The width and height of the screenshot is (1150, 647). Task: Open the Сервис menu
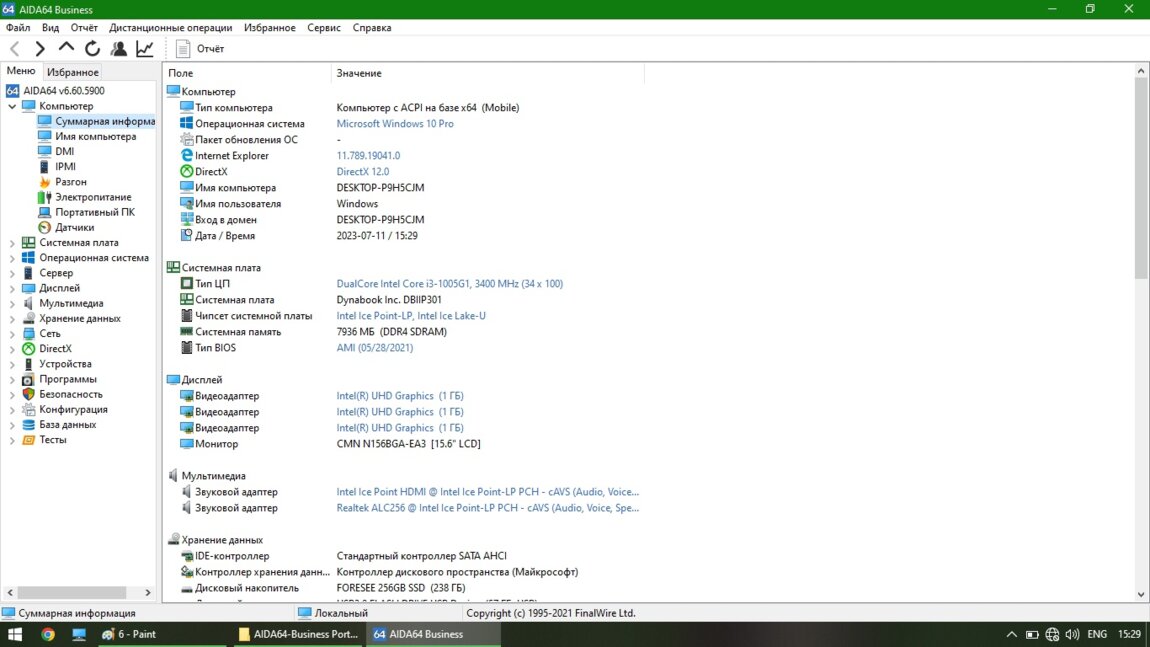(323, 28)
